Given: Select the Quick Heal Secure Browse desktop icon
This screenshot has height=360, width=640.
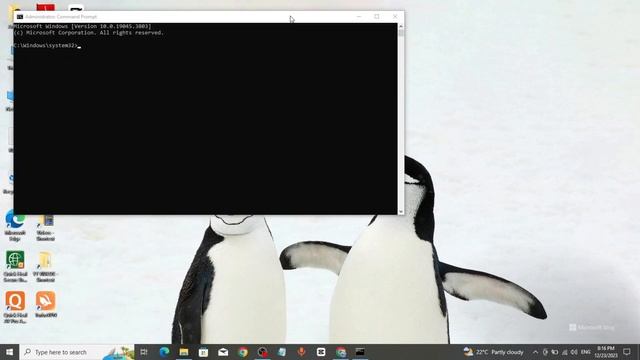Looking at the screenshot, I should (x=15, y=267).
